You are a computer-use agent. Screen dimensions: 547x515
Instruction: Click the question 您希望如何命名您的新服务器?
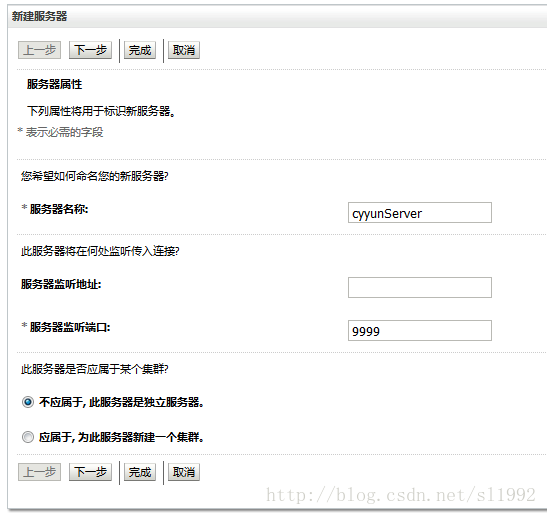pos(95,176)
